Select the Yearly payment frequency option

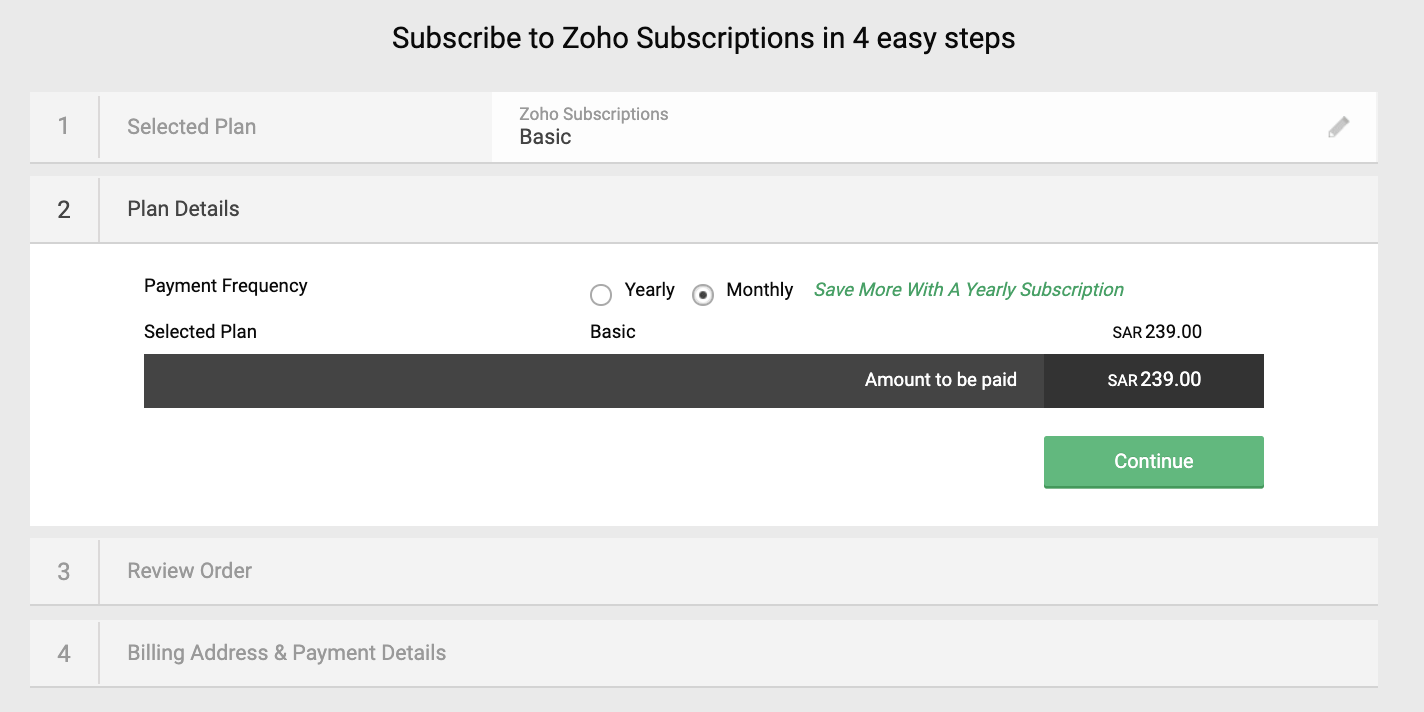601,295
